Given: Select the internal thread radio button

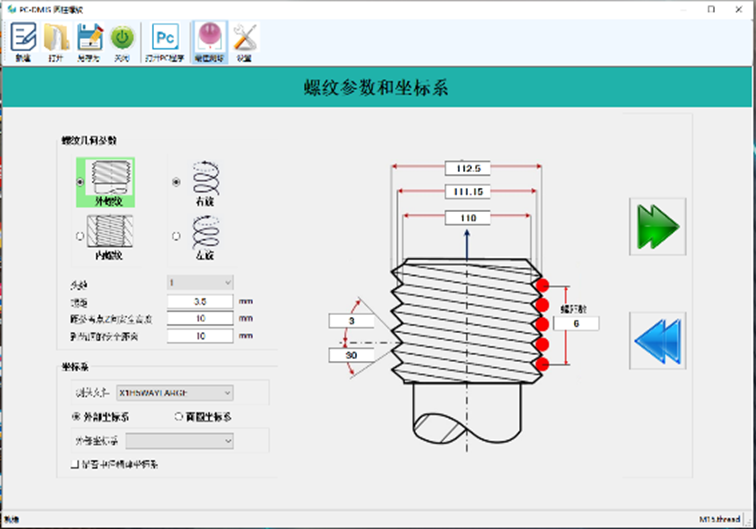Looking at the screenshot, I should pyautogui.click(x=80, y=234).
